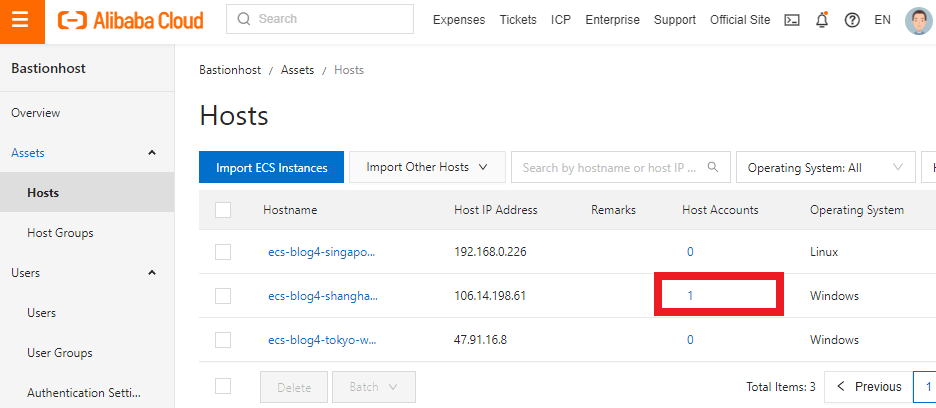Screen dimensions: 936x408
Task: Click IP address 106.14.198.61
Action: point(489,296)
